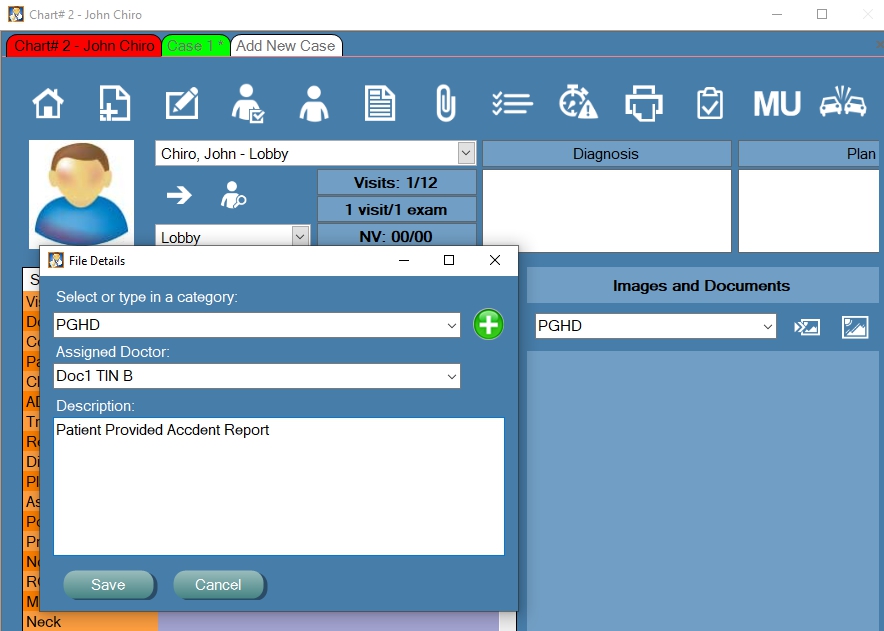Click the Home icon in the toolbar

(46, 102)
